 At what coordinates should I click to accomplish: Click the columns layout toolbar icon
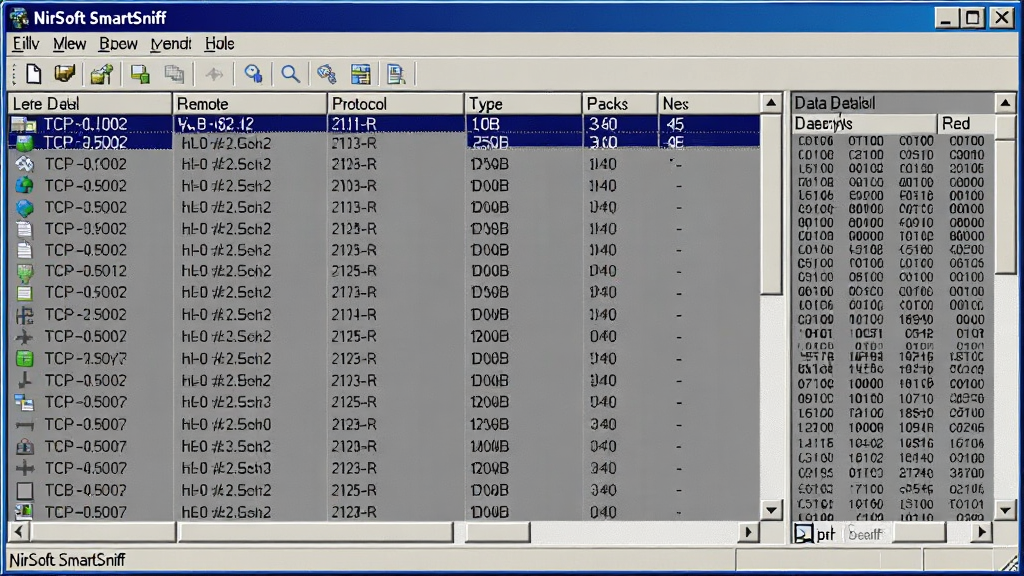360,74
